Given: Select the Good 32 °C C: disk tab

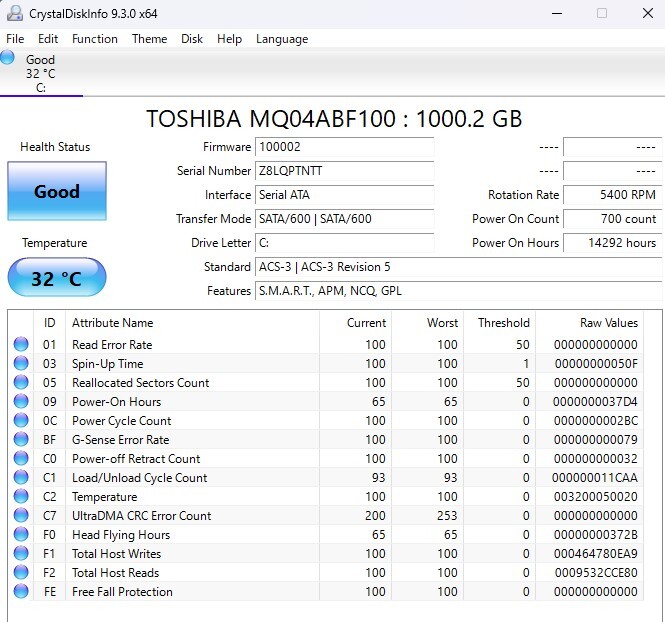Looking at the screenshot, I should click(x=40, y=73).
